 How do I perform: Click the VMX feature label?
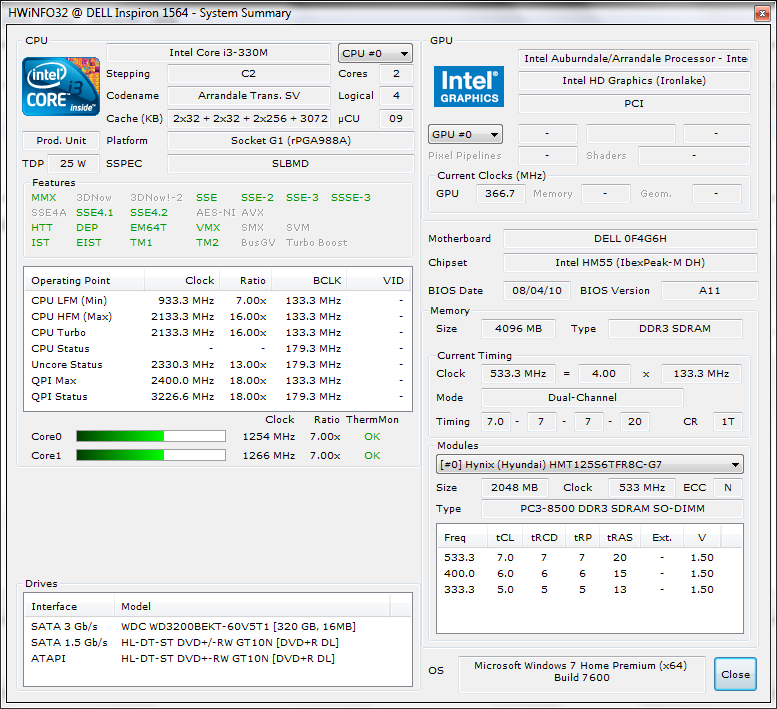click(x=208, y=227)
